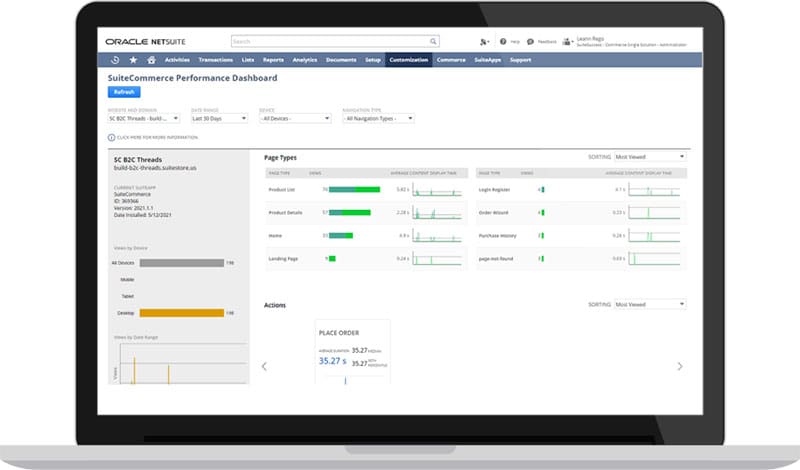Image resolution: width=800 pixels, height=470 pixels.
Task: Click the Tablet device label
Action: 128,296
